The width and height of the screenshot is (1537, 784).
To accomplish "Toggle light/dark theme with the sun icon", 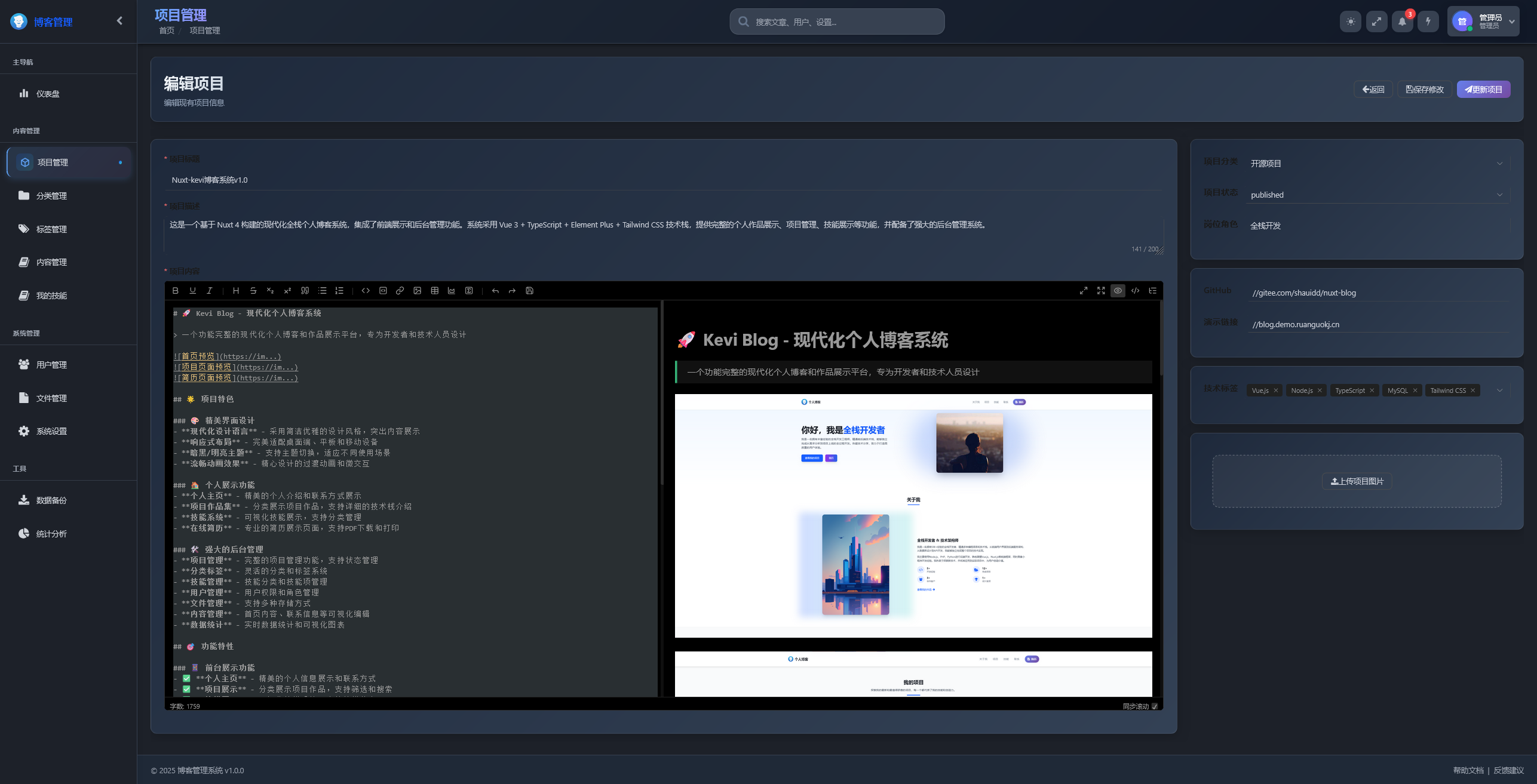I will [x=1351, y=21].
